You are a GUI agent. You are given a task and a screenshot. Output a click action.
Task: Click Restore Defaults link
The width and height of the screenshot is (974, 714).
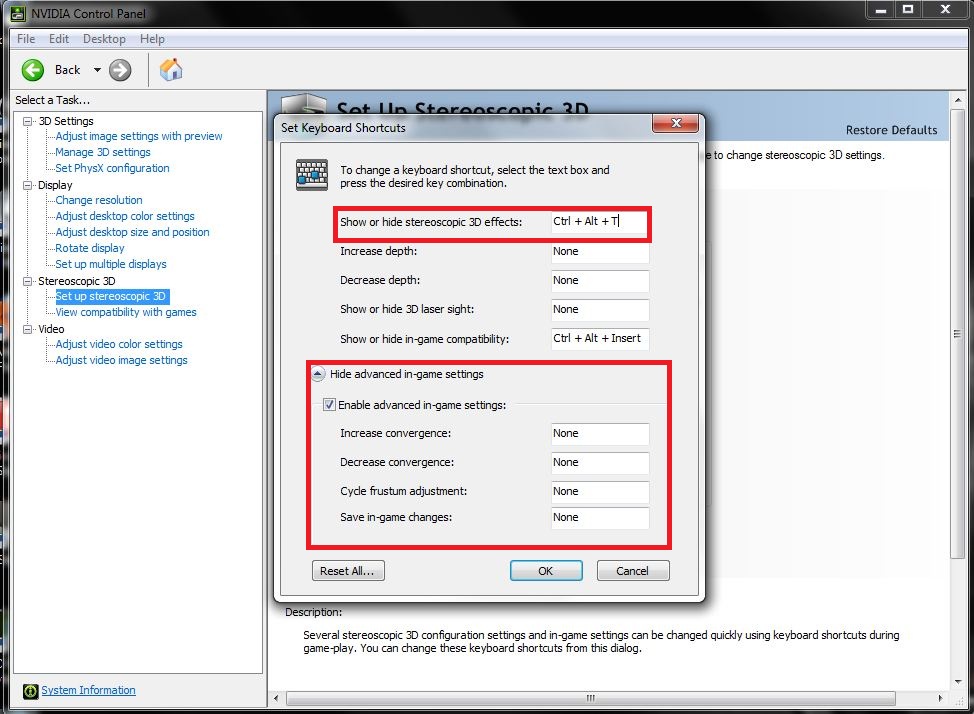click(x=891, y=130)
